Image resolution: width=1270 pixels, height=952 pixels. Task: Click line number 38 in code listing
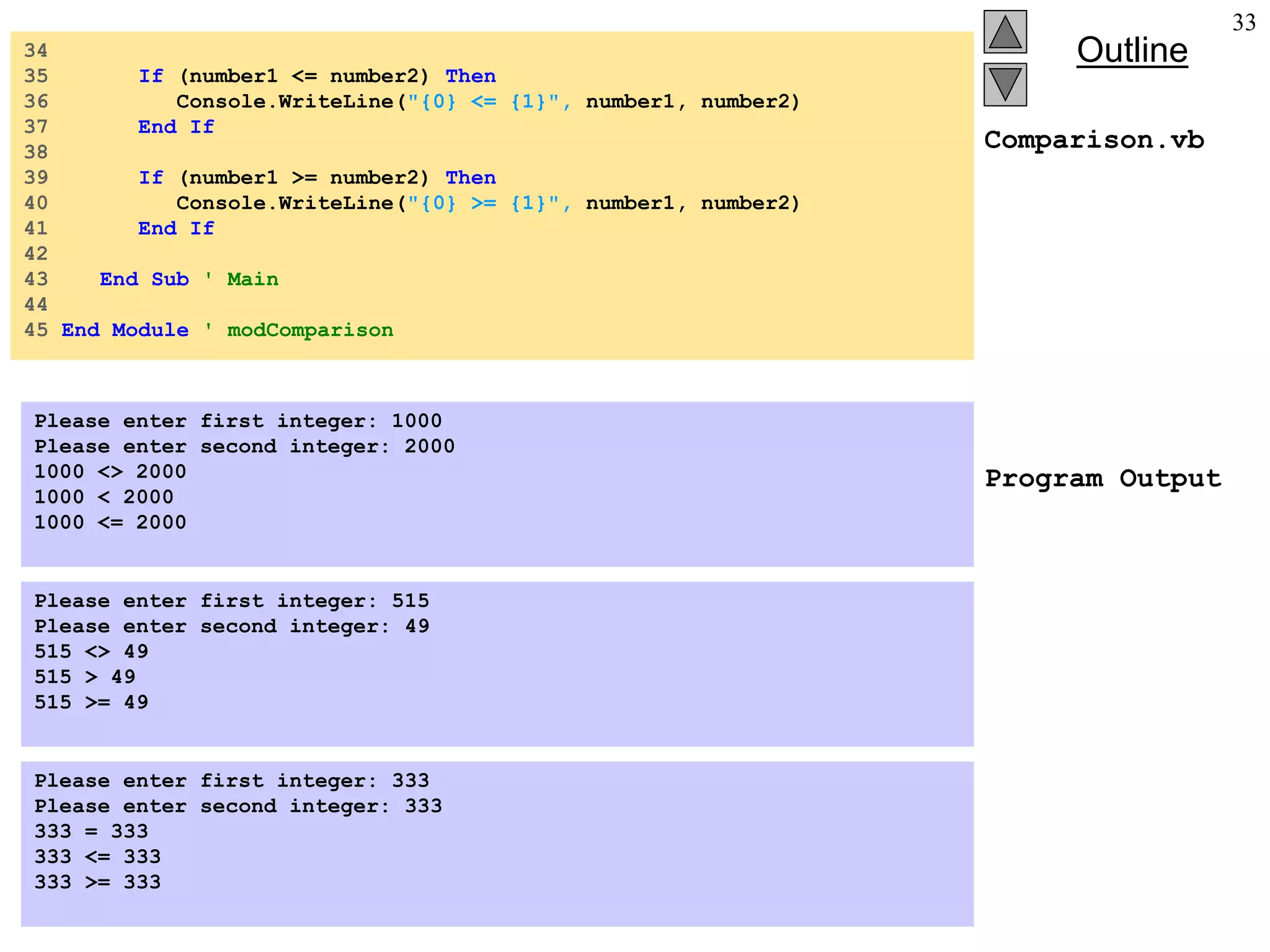pyautogui.click(x=36, y=152)
